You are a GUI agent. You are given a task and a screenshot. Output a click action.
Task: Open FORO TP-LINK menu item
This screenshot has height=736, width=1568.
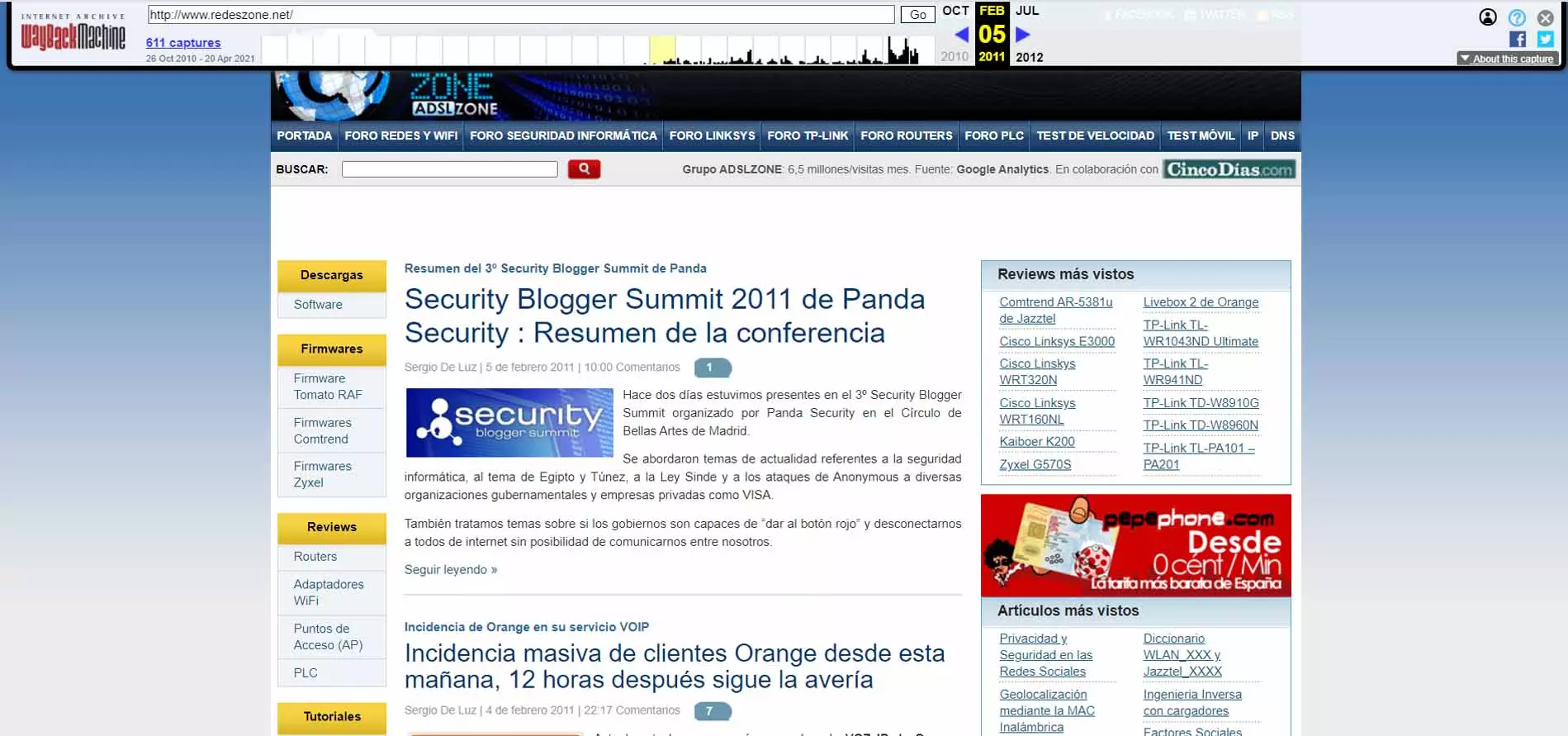pos(808,135)
